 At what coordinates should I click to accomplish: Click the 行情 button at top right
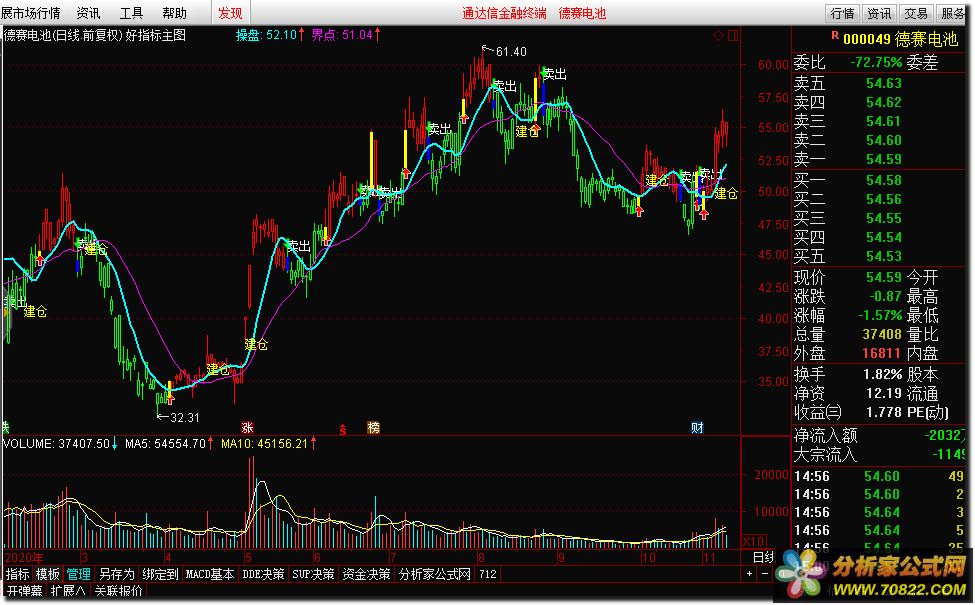(x=843, y=13)
